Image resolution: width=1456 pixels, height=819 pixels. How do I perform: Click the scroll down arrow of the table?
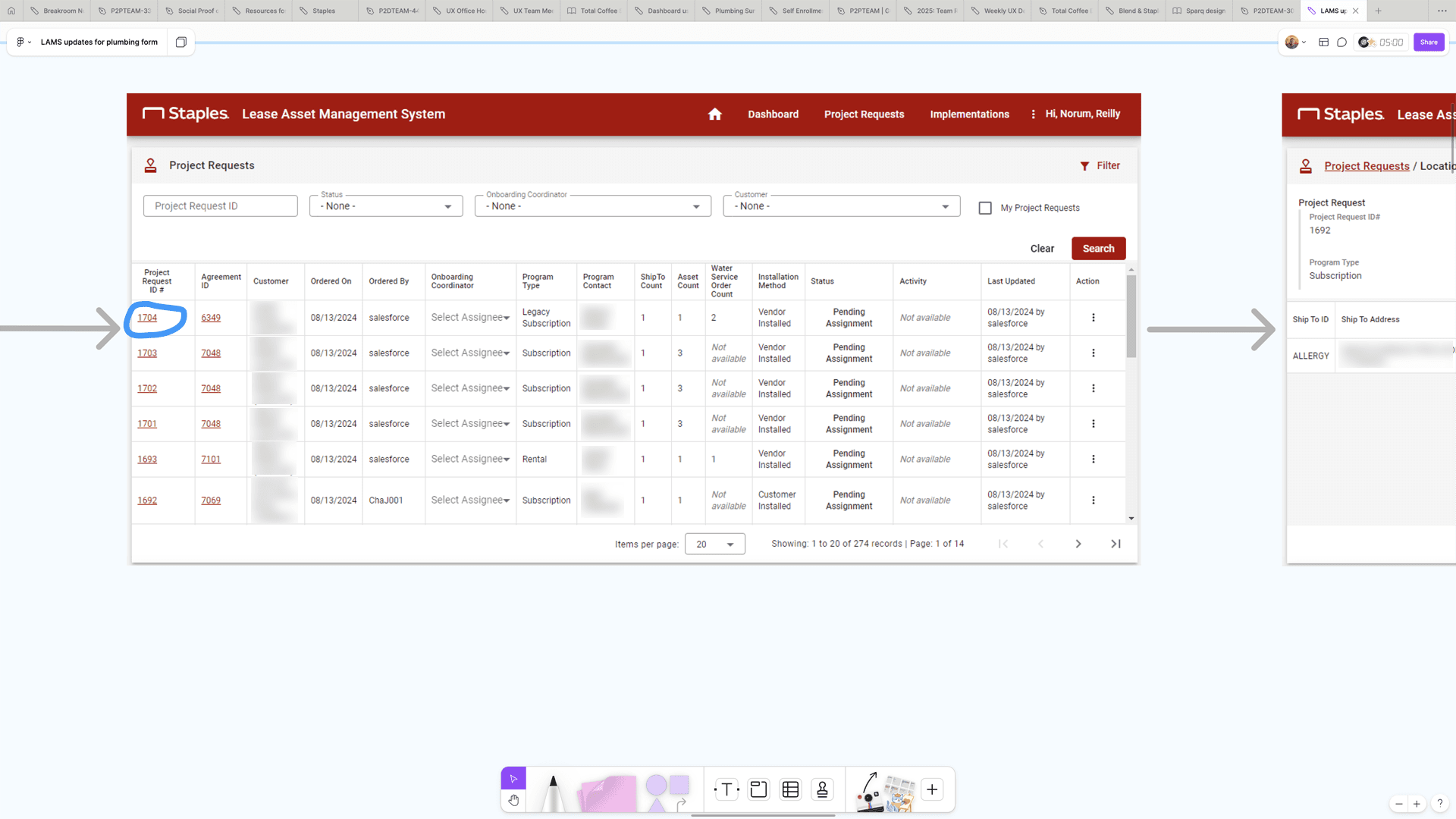coord(1131,519)
